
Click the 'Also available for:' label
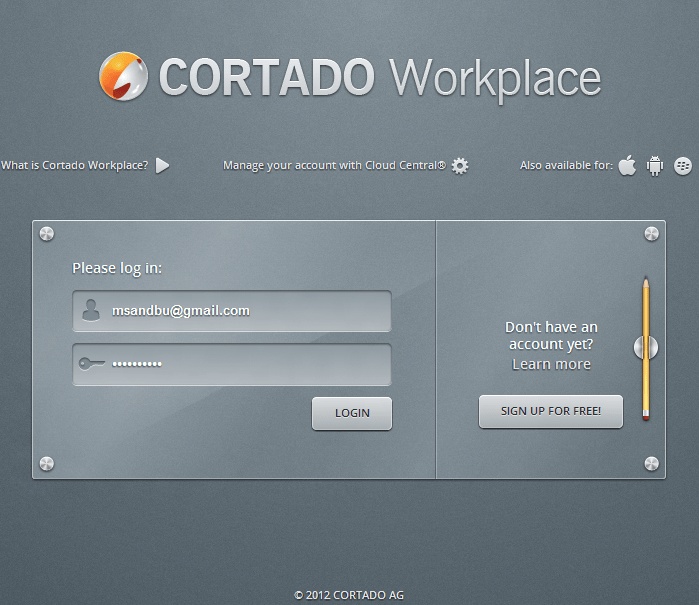point(566,165)
